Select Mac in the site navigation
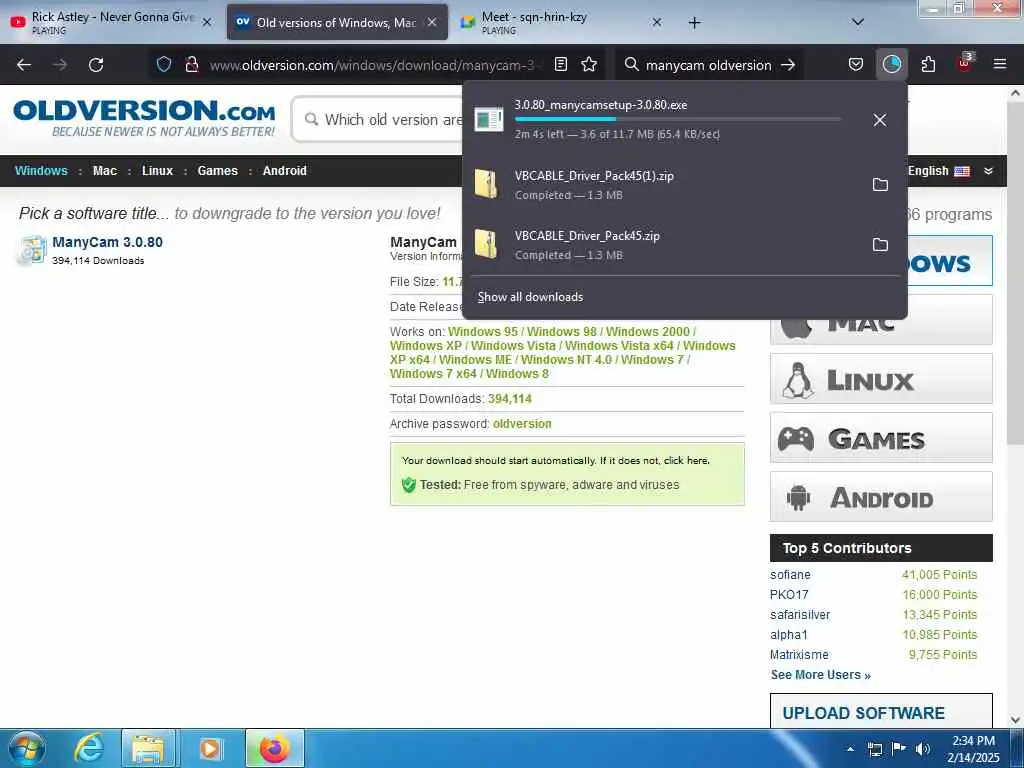 coord(104,170)
